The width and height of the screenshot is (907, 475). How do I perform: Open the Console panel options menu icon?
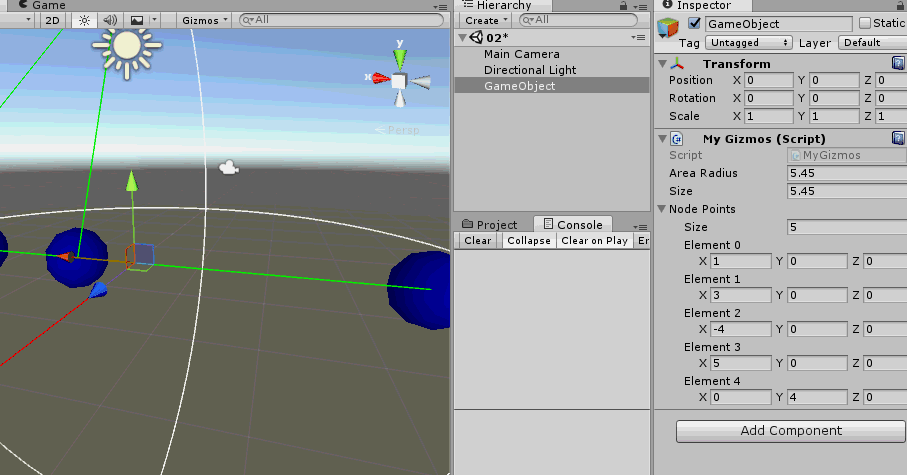point(640,227)
